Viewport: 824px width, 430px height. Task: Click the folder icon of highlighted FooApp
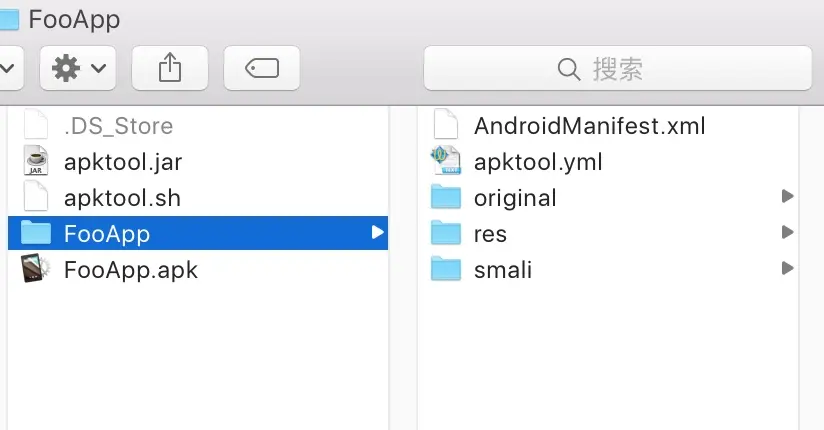point(36,232)
